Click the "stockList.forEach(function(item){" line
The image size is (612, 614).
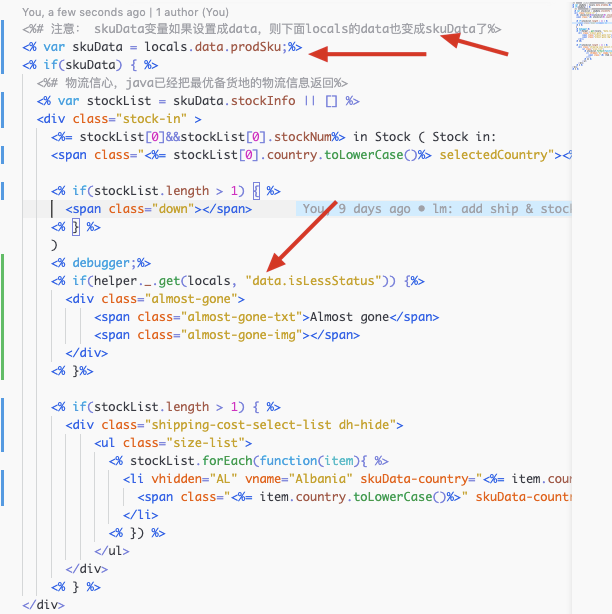249,461
